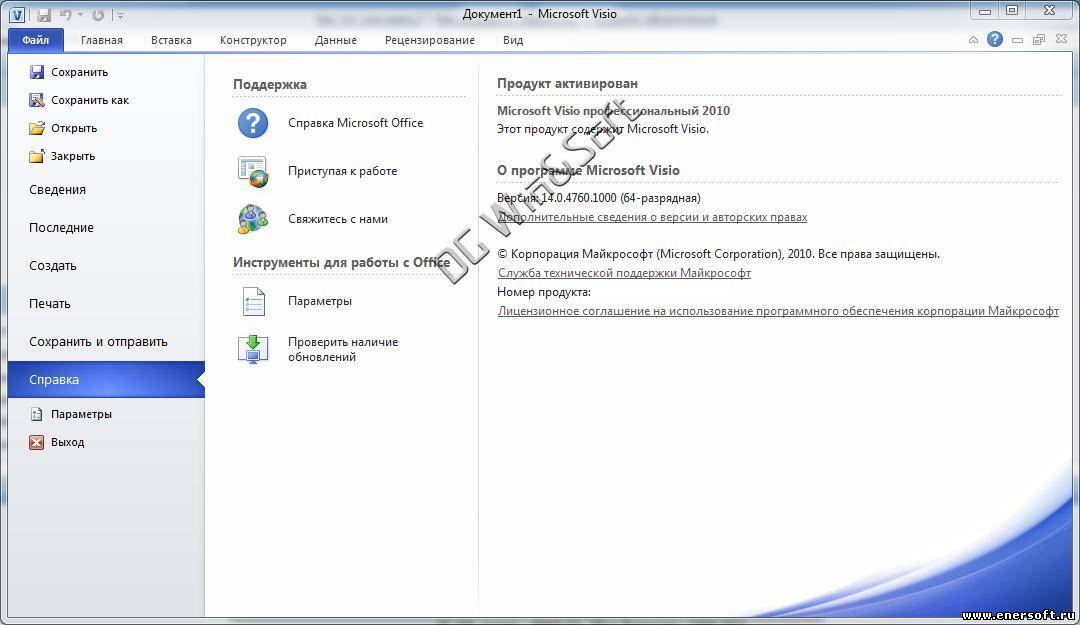Open Служба технической поддержки Майкрософт link
The image size is (1080, 625).
(x=624, y=273)
